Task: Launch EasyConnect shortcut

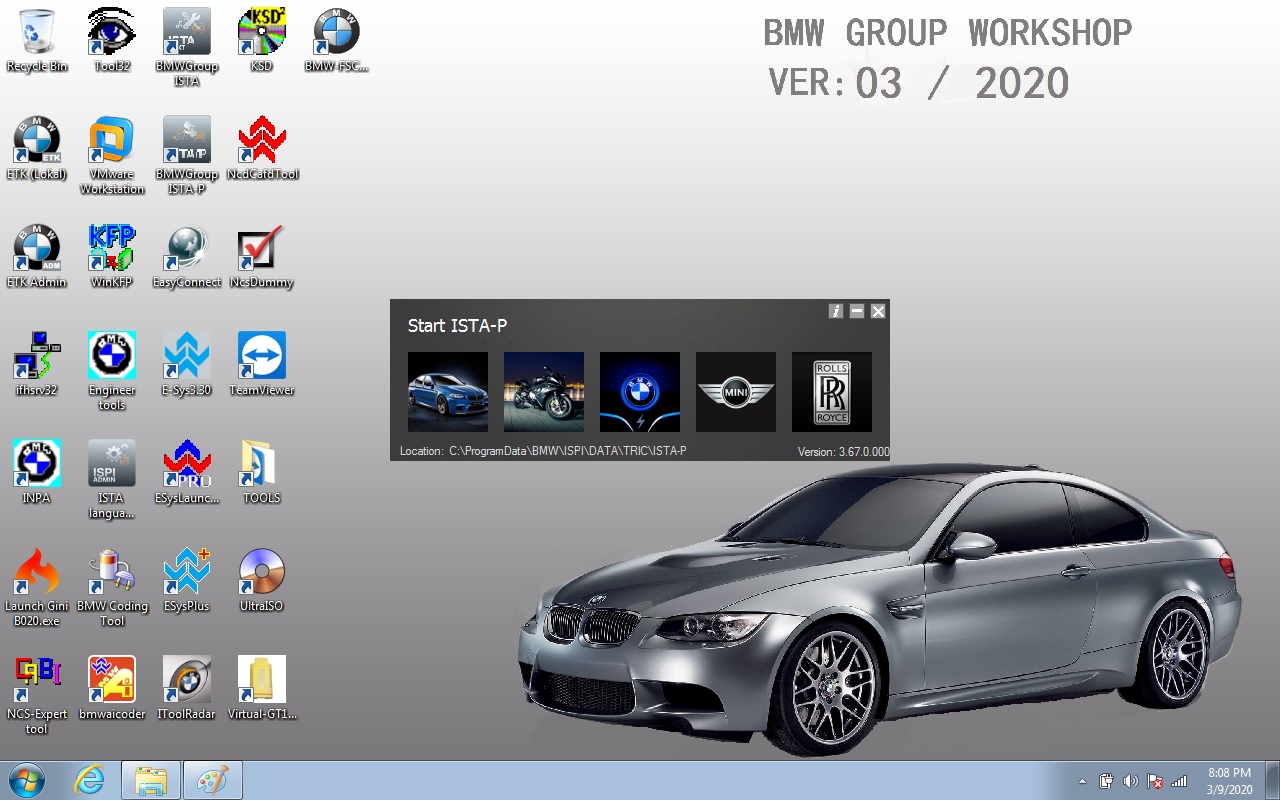Action: 187,256
